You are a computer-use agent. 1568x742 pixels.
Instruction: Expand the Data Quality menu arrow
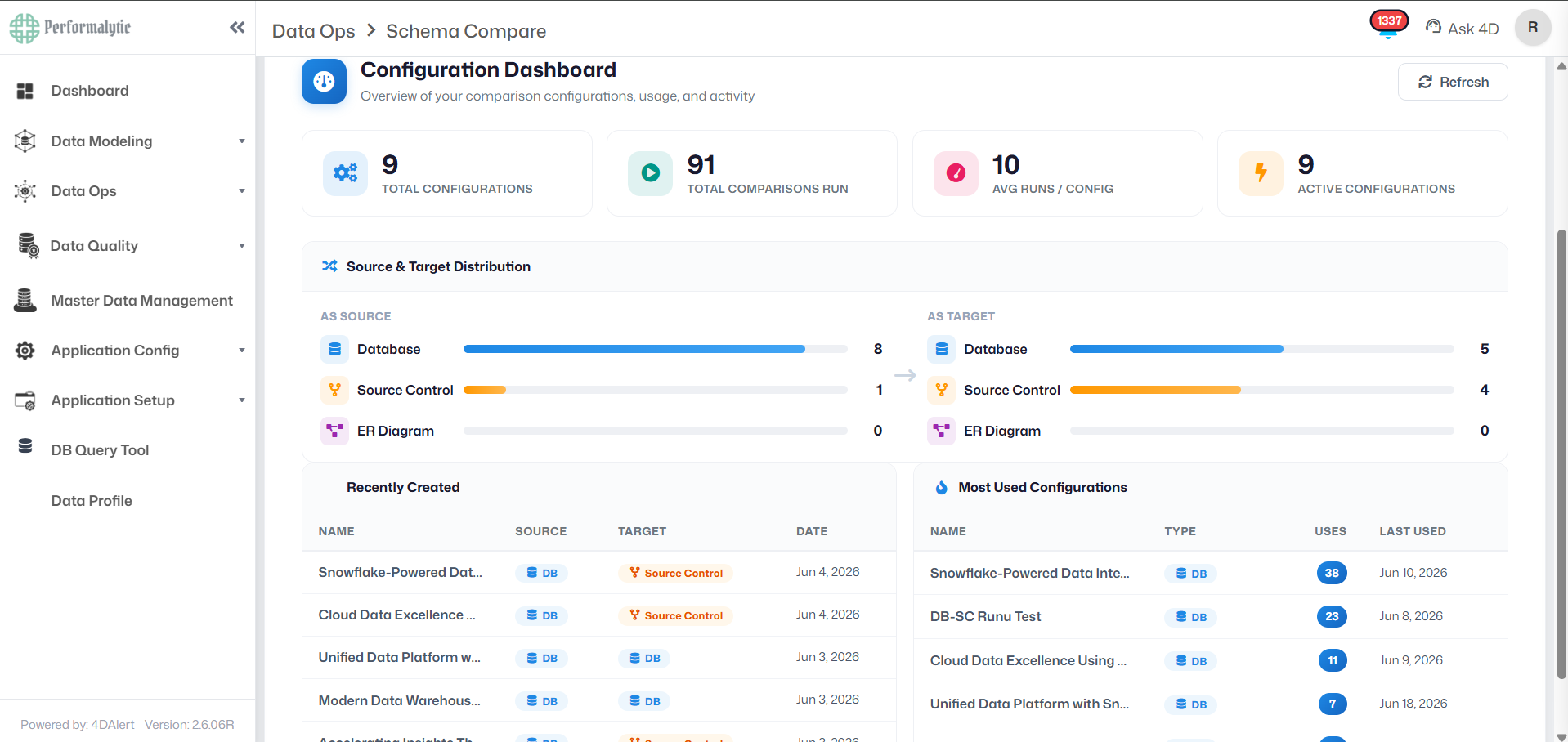(x=242, y=246)
